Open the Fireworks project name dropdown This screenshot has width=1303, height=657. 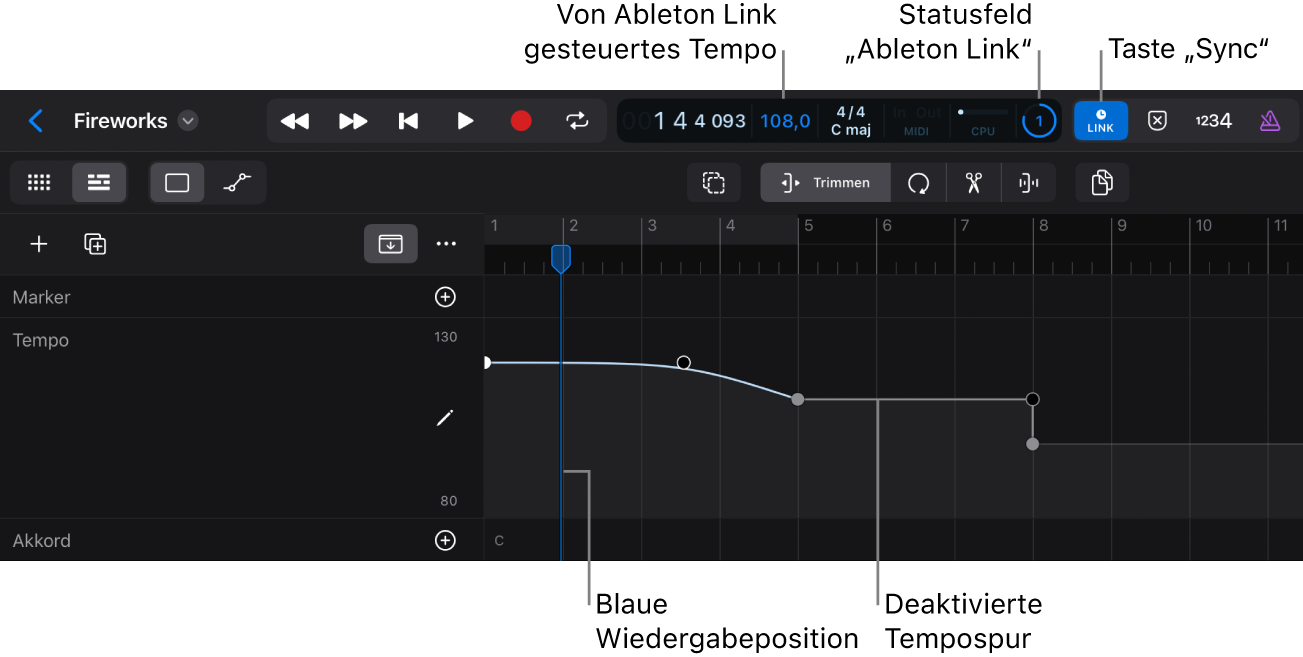tap(187, 120)
